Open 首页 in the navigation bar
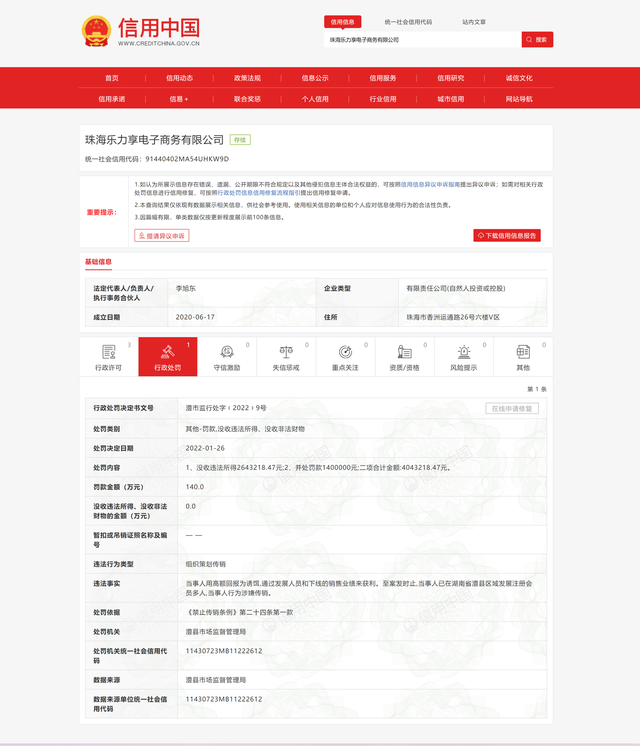640x746 pixels. (112, 78)
